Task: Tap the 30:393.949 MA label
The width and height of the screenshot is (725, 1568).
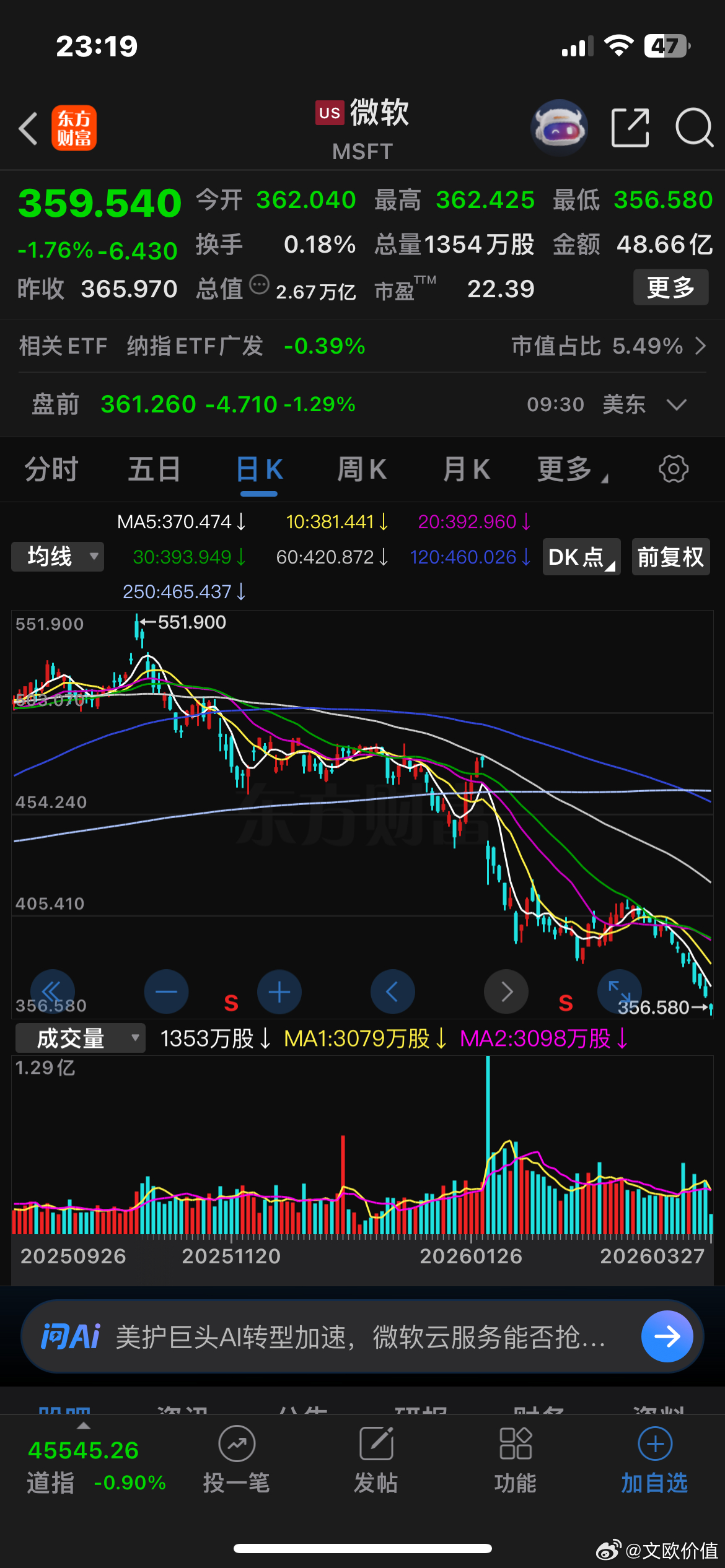Action: 190,557
